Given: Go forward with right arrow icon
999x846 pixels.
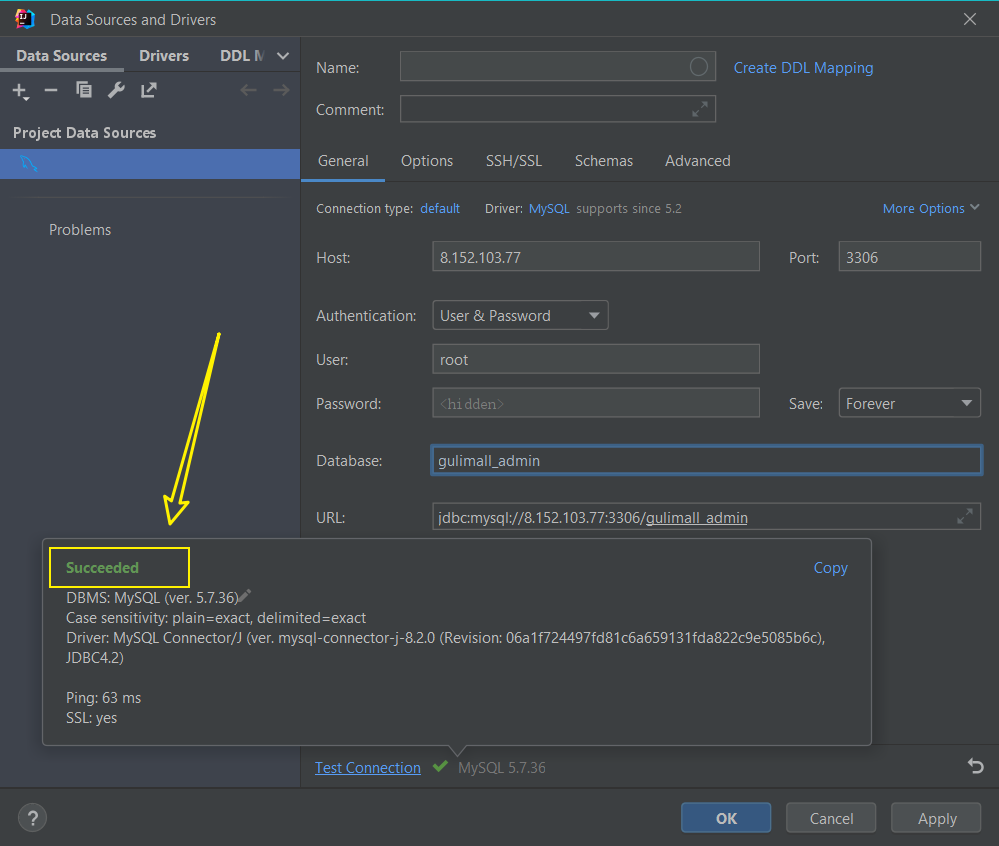Looking at the screenshot, I should (282, 90).
